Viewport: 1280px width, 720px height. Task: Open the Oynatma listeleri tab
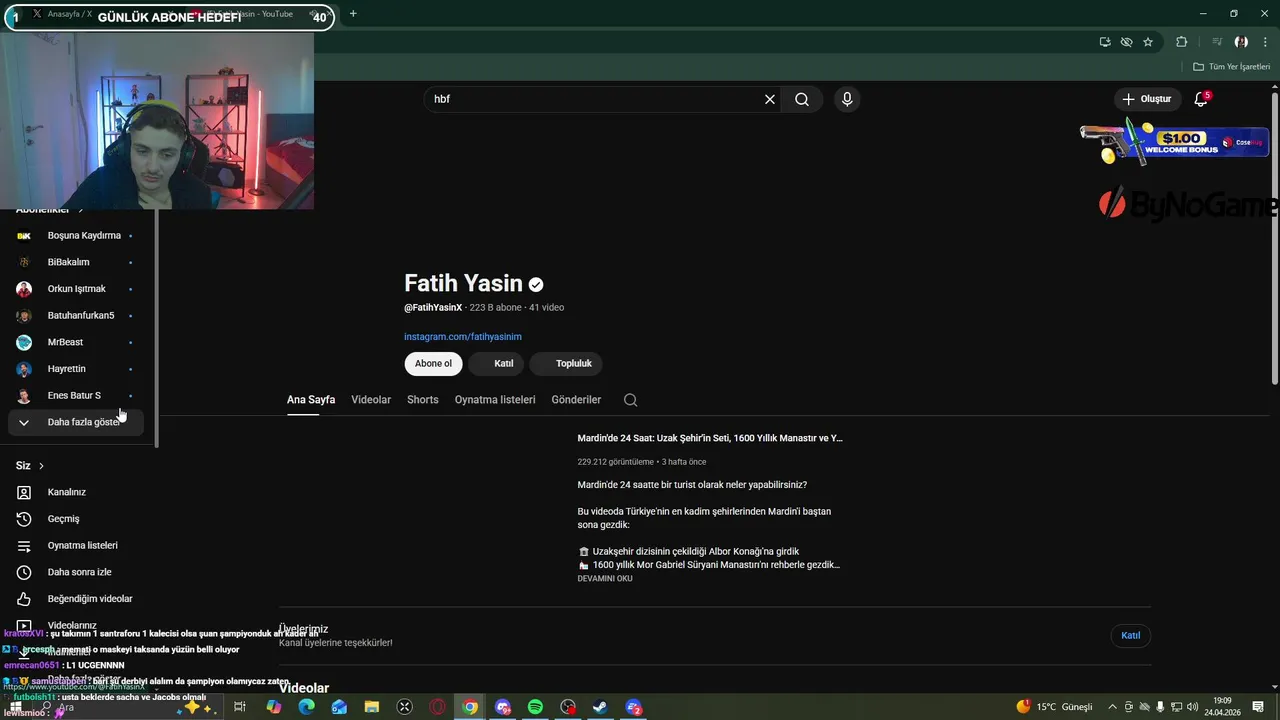pos(495,400)
